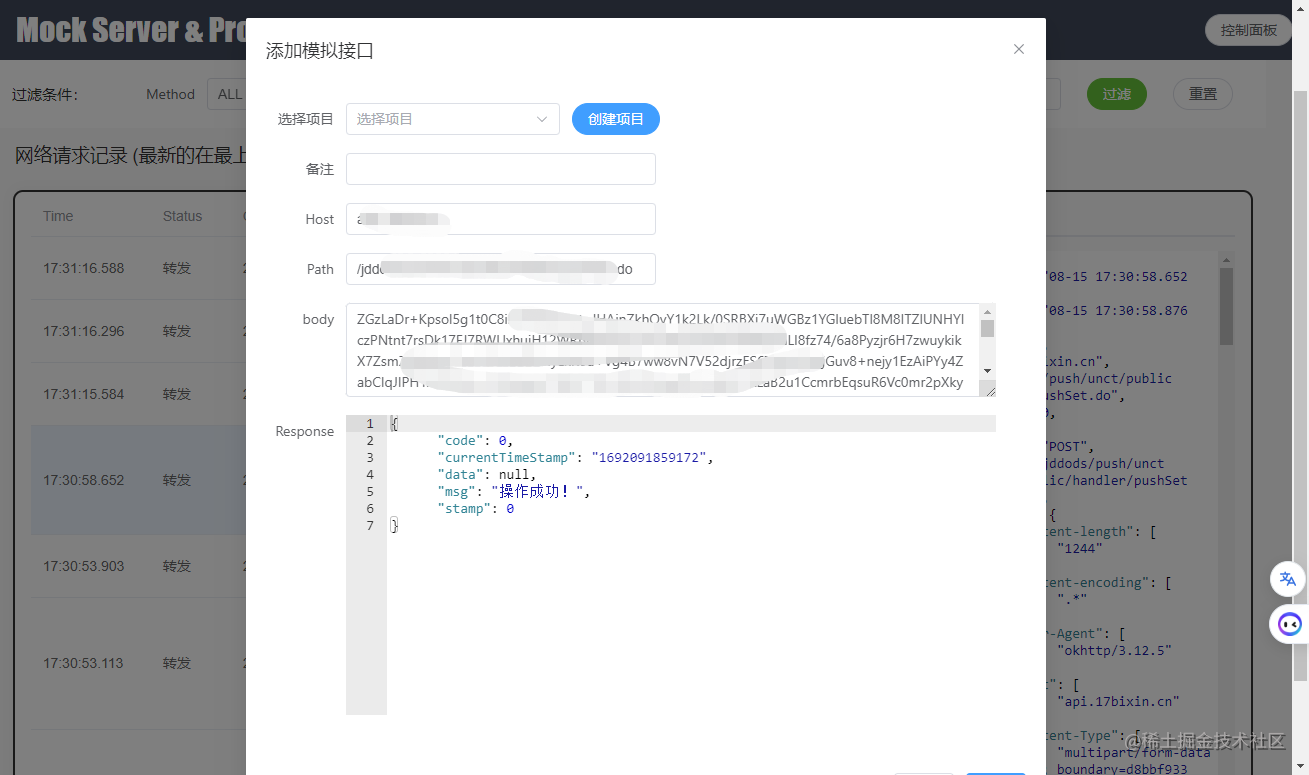Click the purple assistant floating icon
Screen dimensions: 1309x775
1288,625
